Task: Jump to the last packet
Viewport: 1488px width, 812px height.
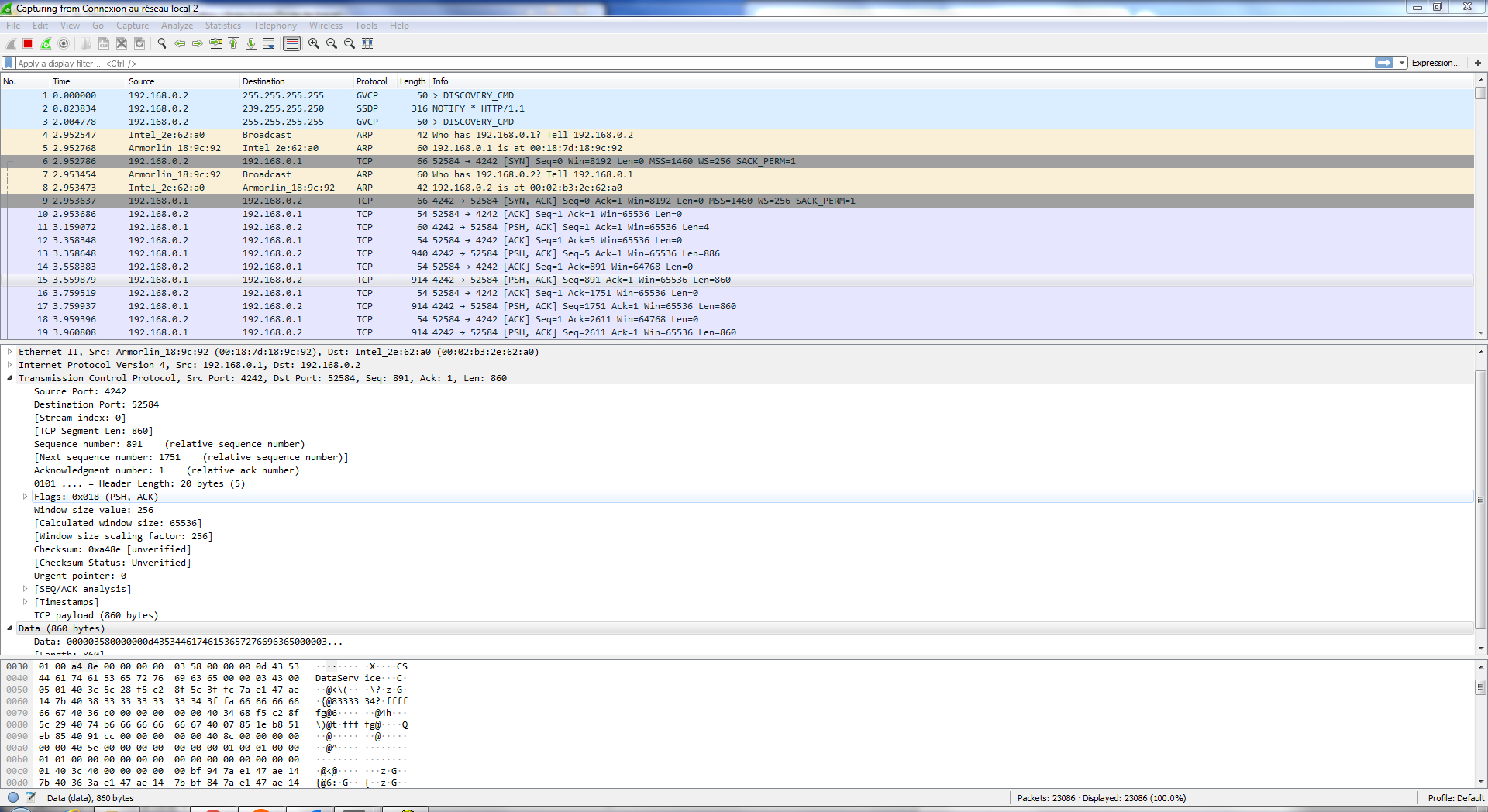Action: click(251, 43)
